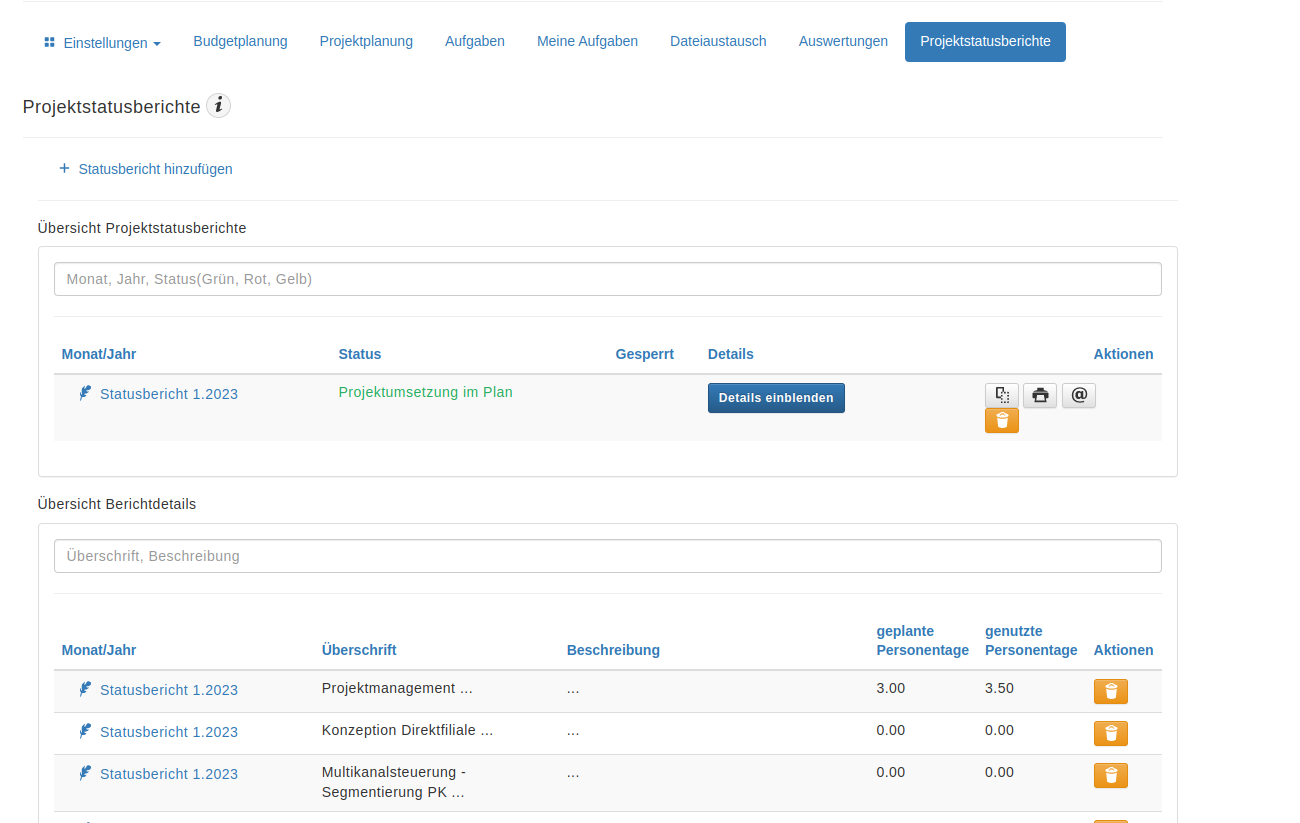Delete the Konzeption Direktfiliale detail row
Screen dimensions: 1300x823
(x=1111, y=734)
